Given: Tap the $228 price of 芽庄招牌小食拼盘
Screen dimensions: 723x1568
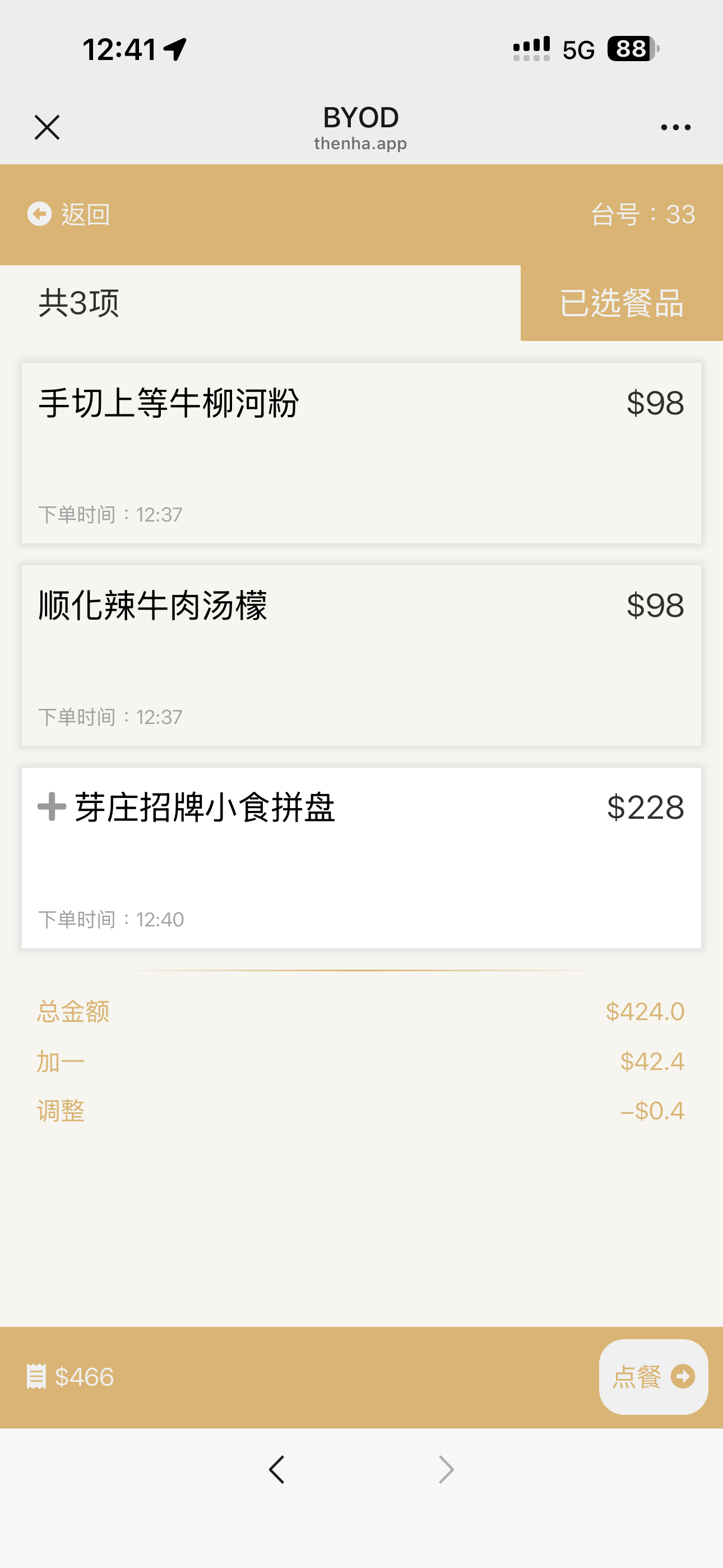Looking at the screenshot, I should tap(645, 807).
